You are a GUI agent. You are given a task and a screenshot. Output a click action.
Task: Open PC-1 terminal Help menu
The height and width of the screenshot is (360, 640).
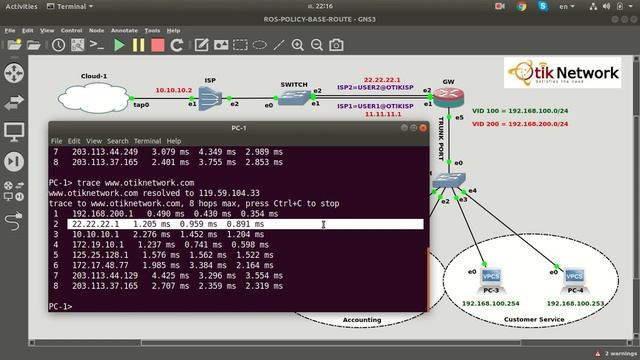(173, 141)
